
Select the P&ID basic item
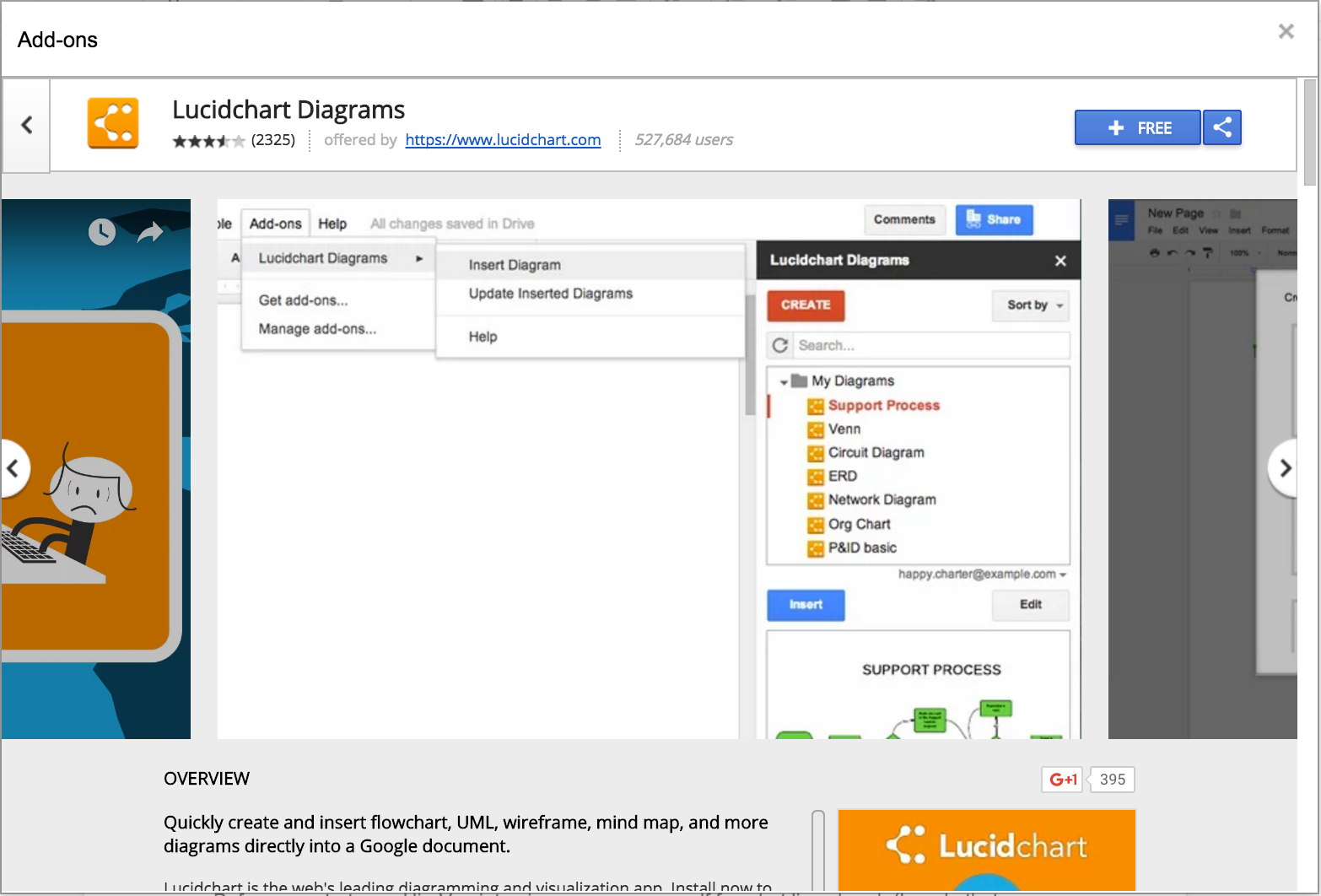point(862,548)
